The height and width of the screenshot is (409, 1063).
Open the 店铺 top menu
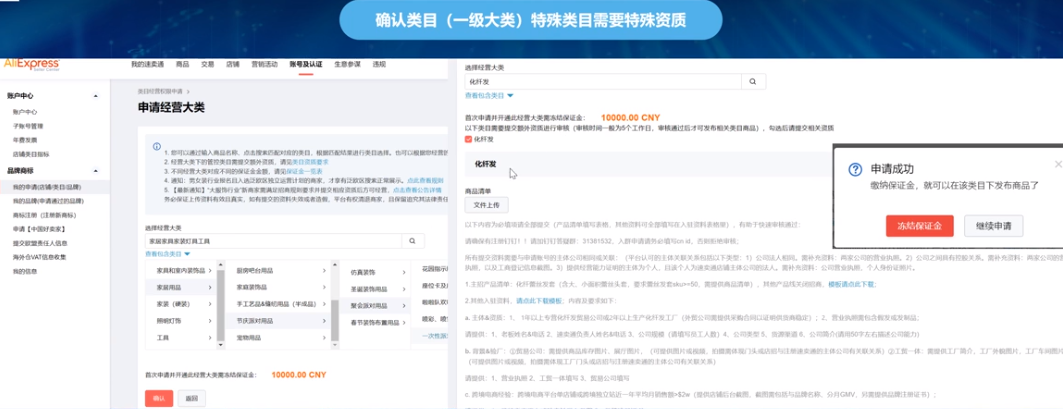233,64
